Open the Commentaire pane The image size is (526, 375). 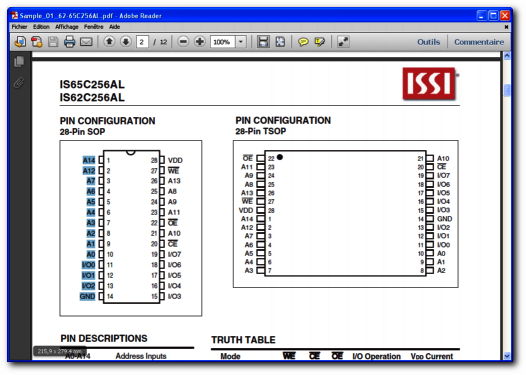click(x=479, y=42)
